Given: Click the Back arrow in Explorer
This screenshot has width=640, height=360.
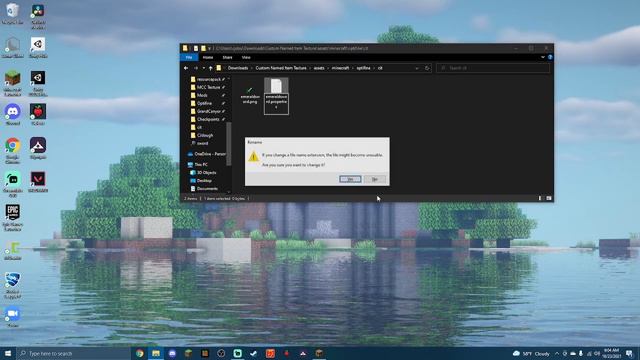Looking at the screenshot, I should click(186, 68).
